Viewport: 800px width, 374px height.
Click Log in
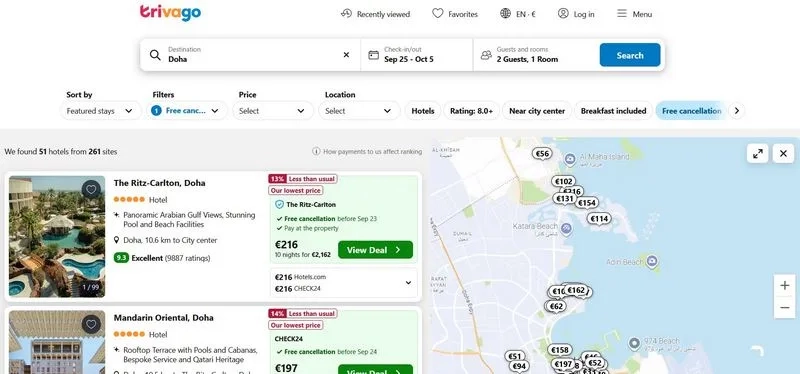pyautogui.click(x=576, y=14)
